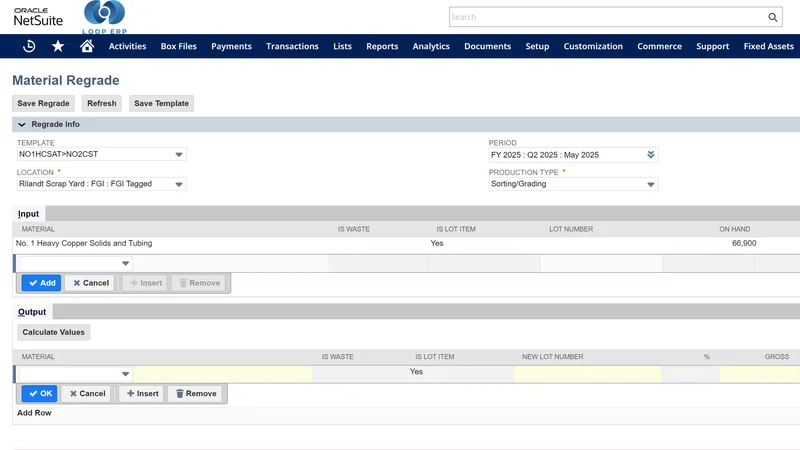
Task: Select the Output tab
Action: point(32,312)
